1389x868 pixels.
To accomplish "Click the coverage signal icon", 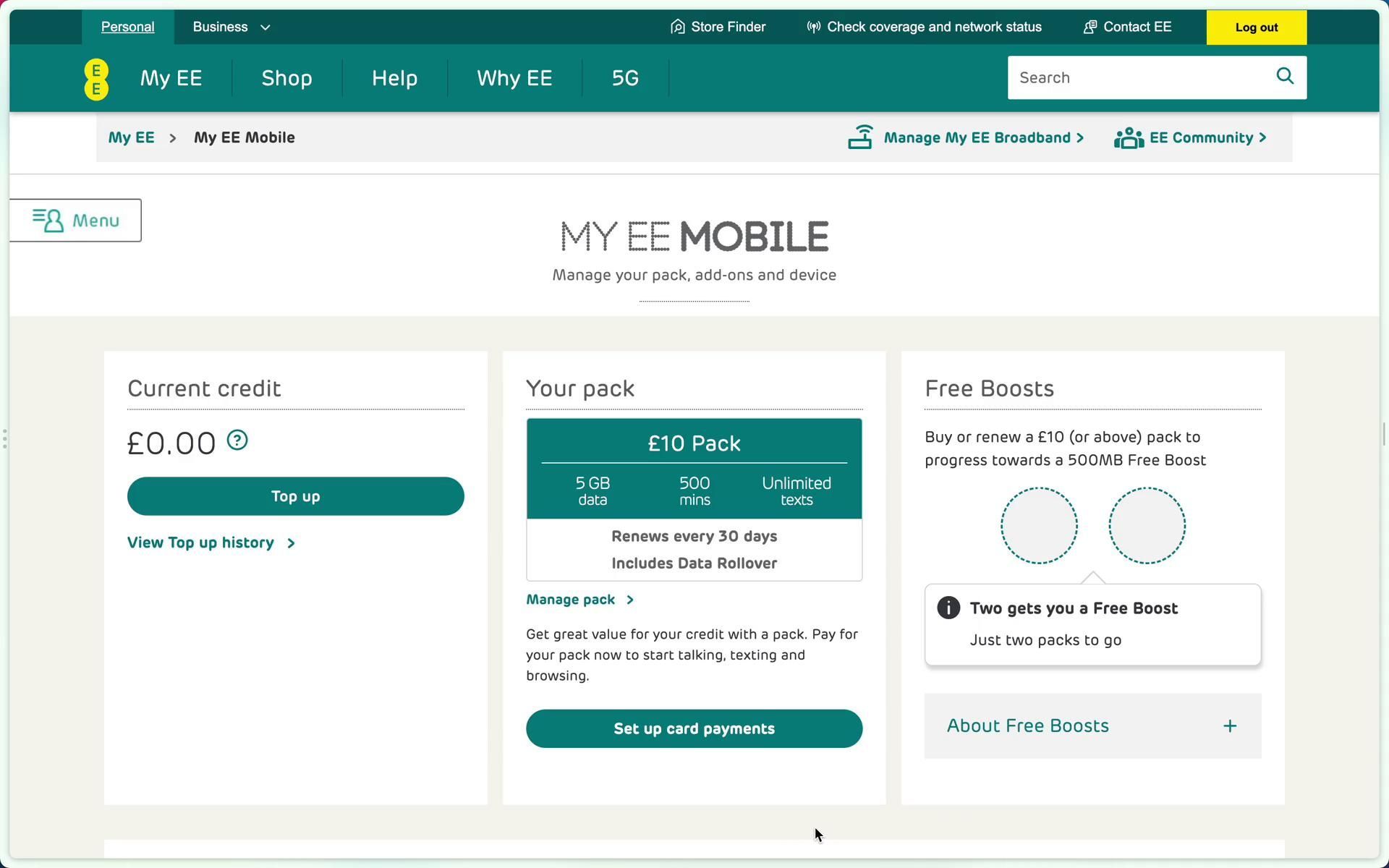I will (x=814, y=27).
